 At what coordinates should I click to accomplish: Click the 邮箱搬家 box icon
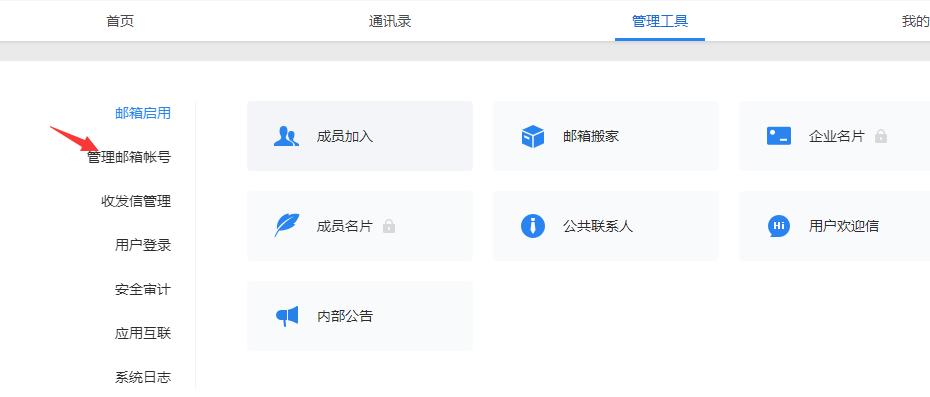(533, 136)
